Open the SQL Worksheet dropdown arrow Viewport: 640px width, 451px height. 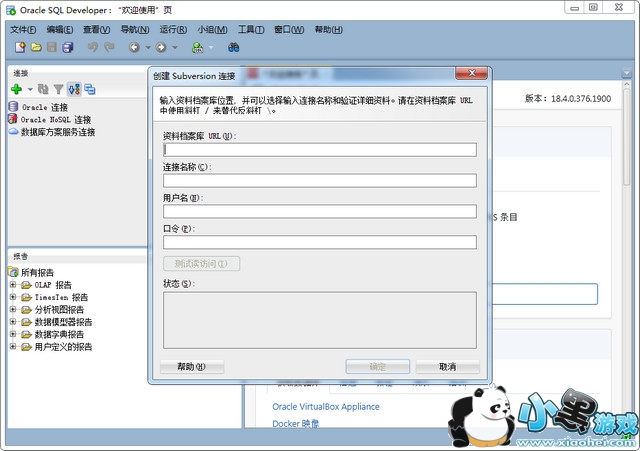point(211,48)
